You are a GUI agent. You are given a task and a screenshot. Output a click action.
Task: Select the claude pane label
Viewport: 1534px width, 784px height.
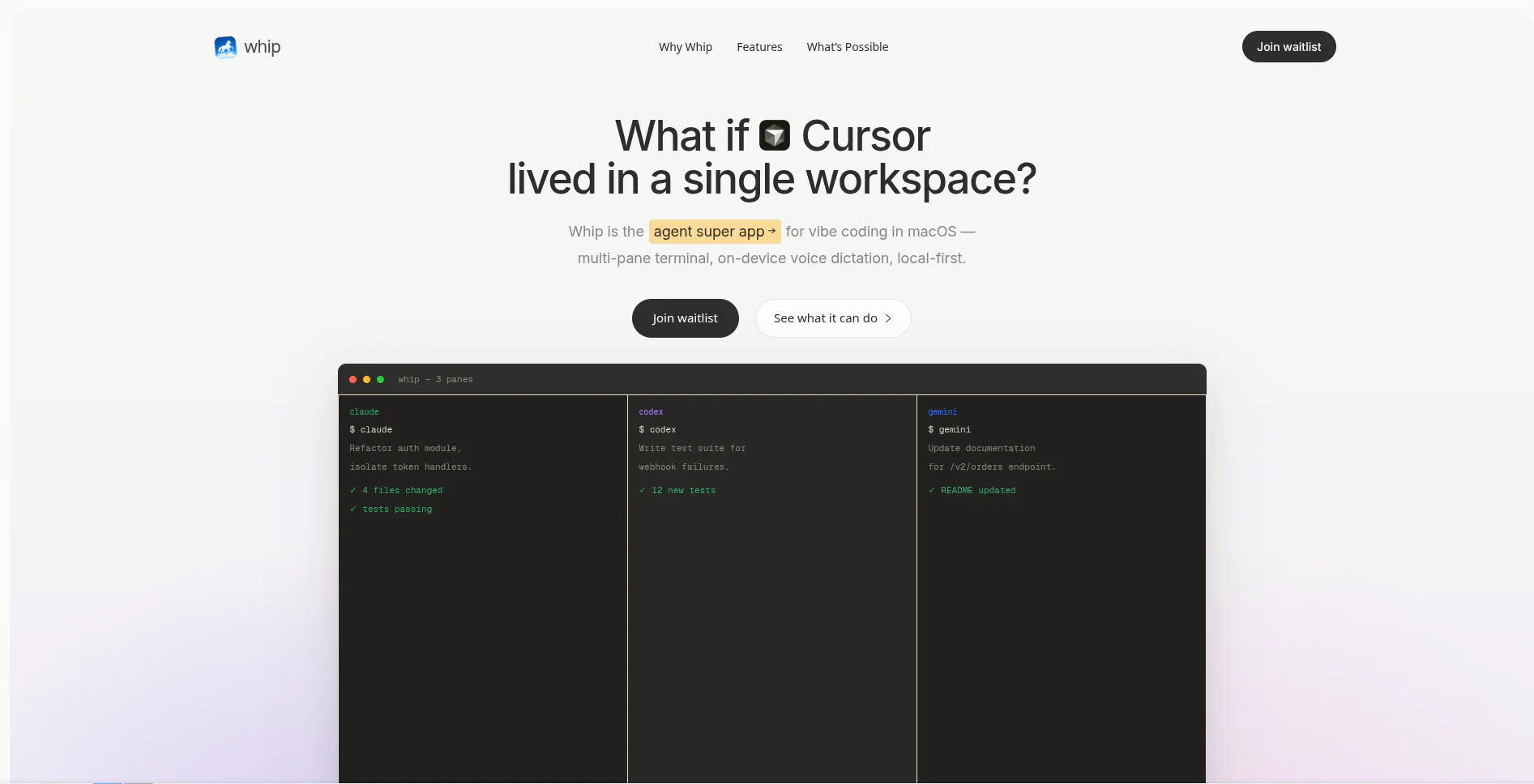click(x=364, y=412)
